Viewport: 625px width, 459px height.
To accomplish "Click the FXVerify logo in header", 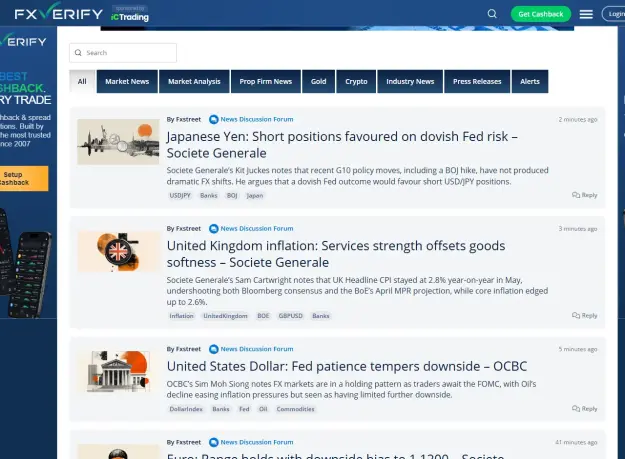I will point(59,14).
